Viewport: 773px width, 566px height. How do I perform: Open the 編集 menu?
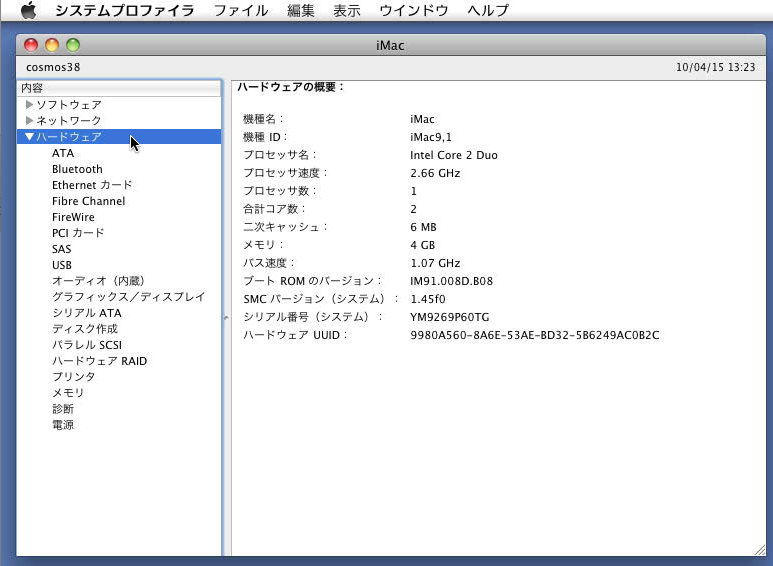[300, 11]
